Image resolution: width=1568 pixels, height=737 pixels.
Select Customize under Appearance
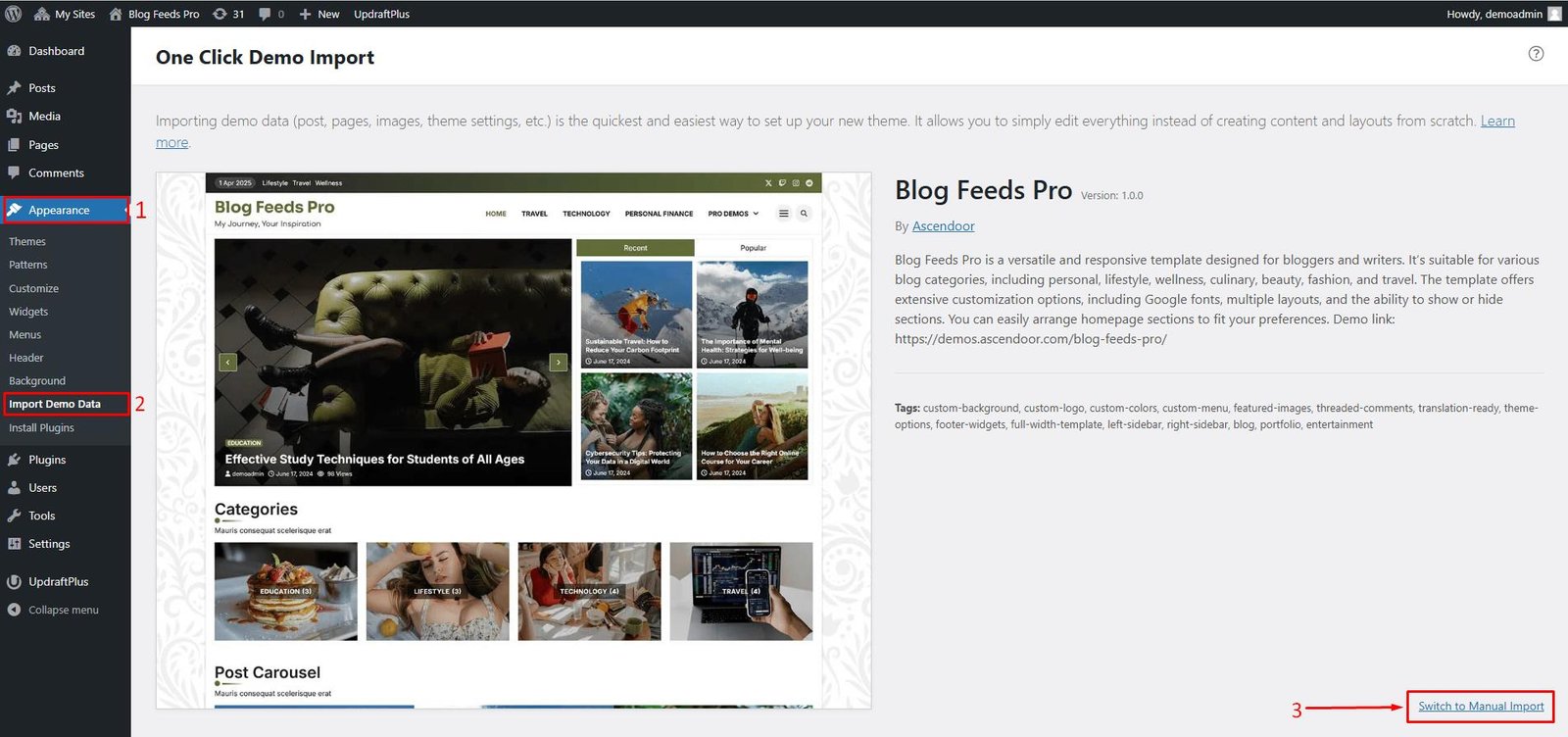pos(34,288)
